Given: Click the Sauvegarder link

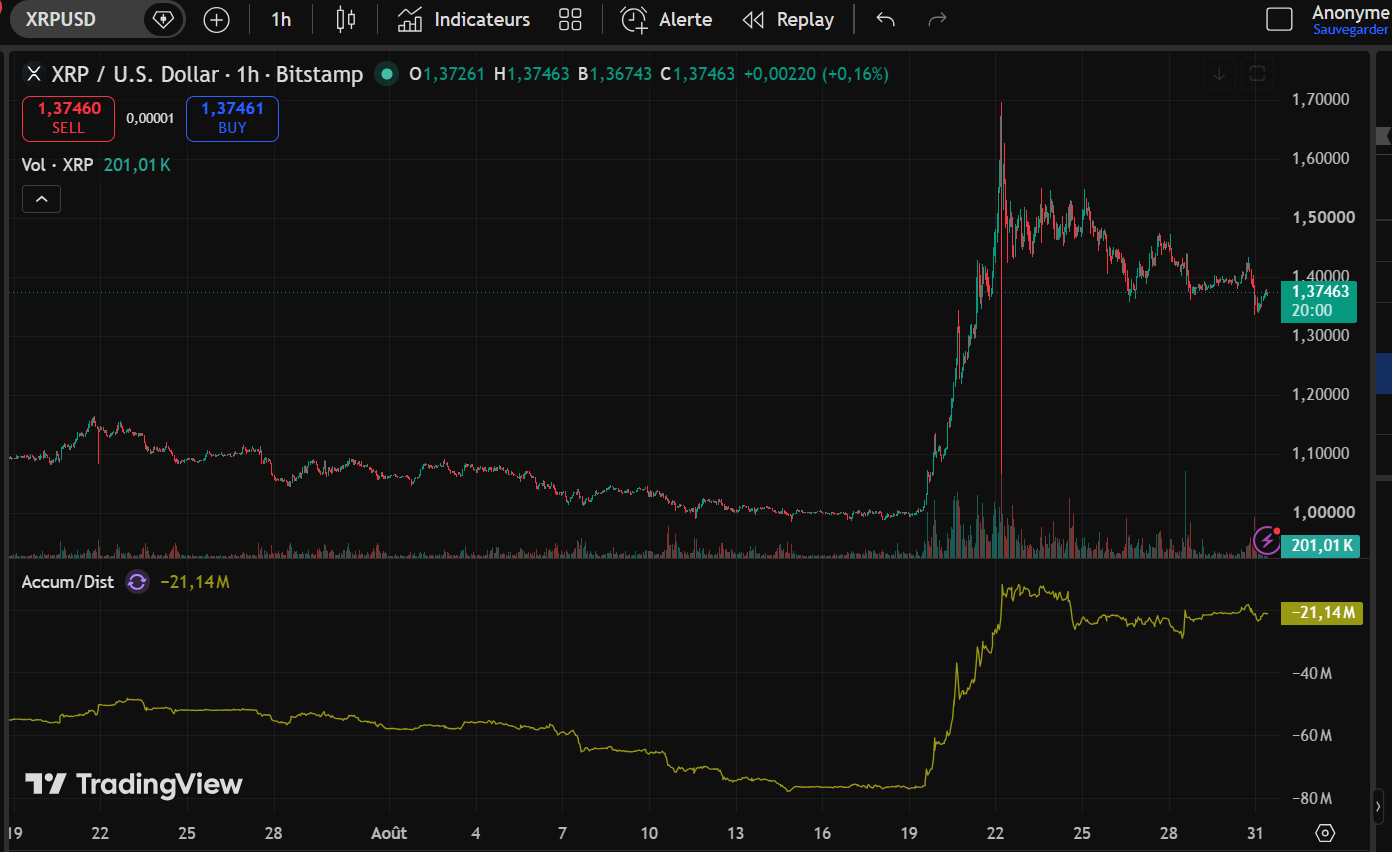Looking at the screenshot, I should tap(1351, 30).
